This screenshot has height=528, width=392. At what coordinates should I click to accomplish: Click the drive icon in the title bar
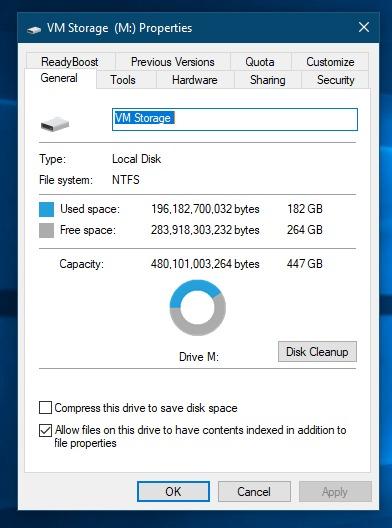click(x=34, y=29)
